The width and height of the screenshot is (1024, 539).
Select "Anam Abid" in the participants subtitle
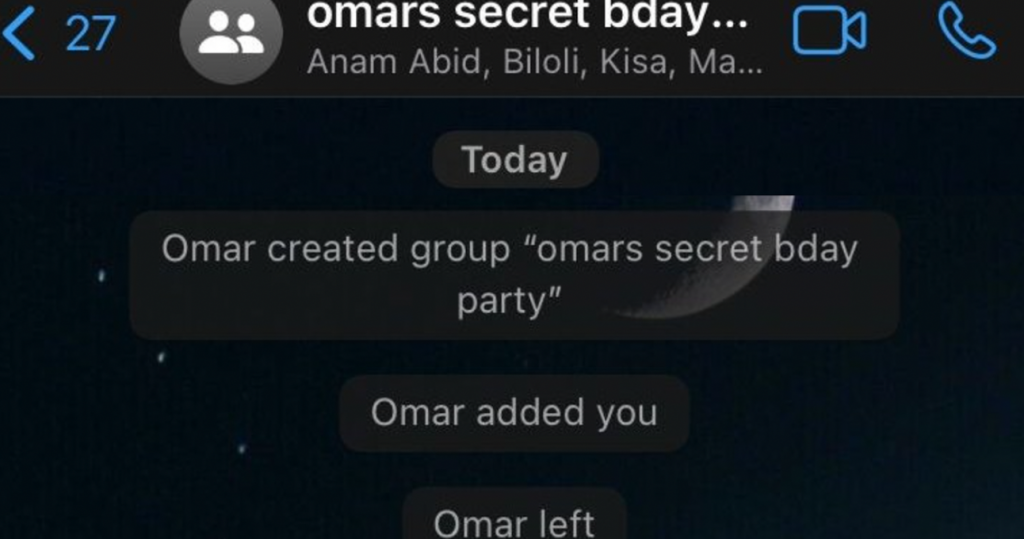coord(395,63)
